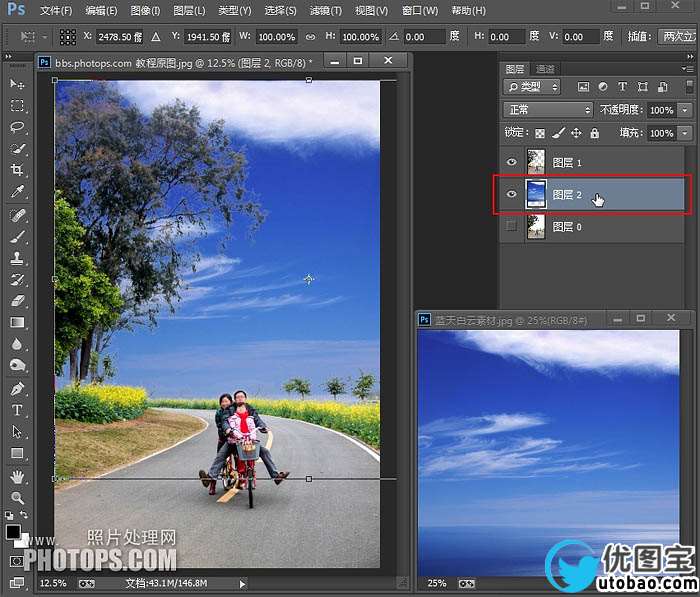Viewport: 700px width, 597px height.
Task: Select the Rectangle shape tool
Action: [x=17, y=453]
